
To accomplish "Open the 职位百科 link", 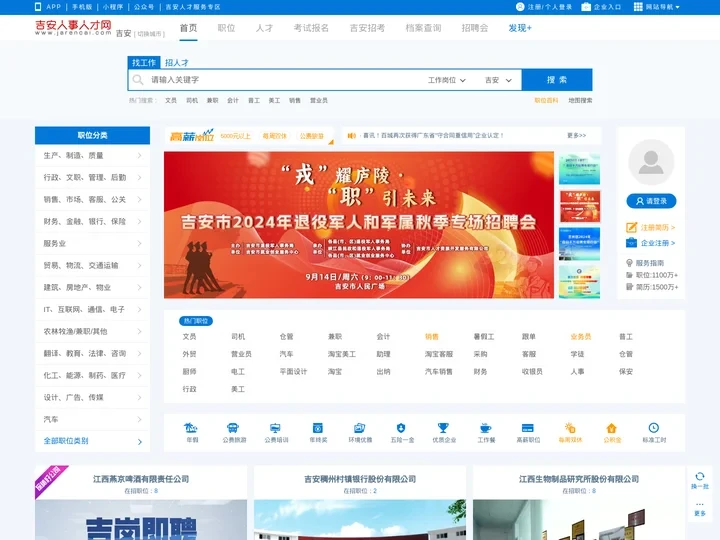I will coord(546,101).
